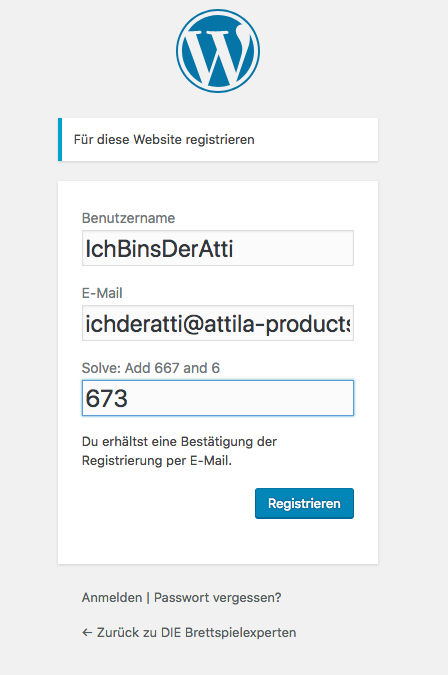The width and height of the screenshot is (448, 675).
Task: Focus the Benutzername input field
Action: click(x=218, y=248)
